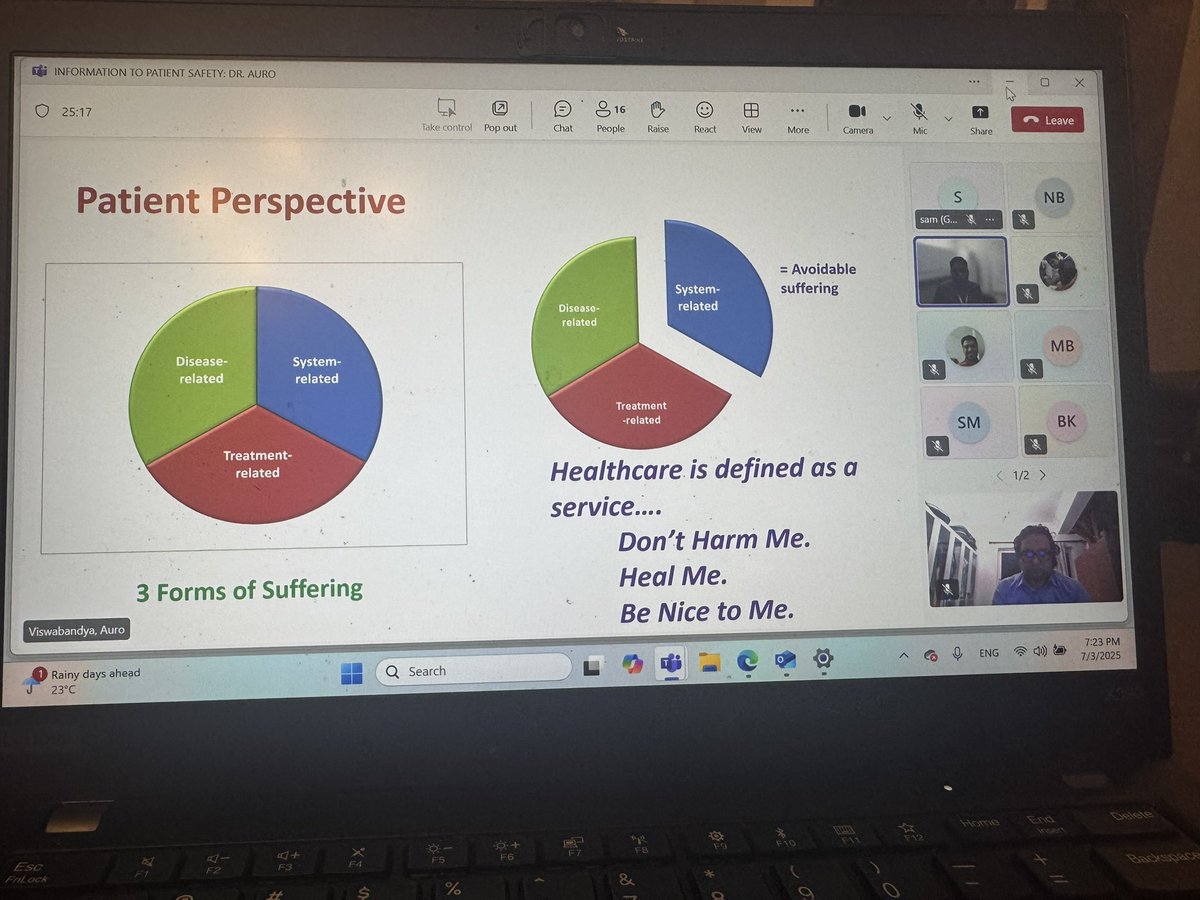Open Microsoft Edge from taskbar
The height and width of the screenshot is (900, 1200).
[747, 659]
